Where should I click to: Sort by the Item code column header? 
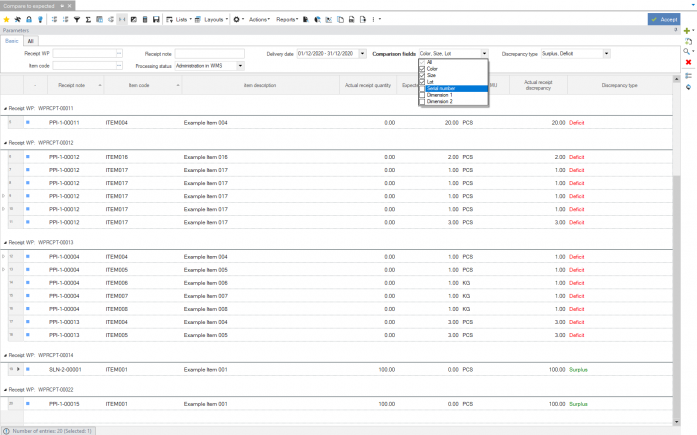[143, 85]
